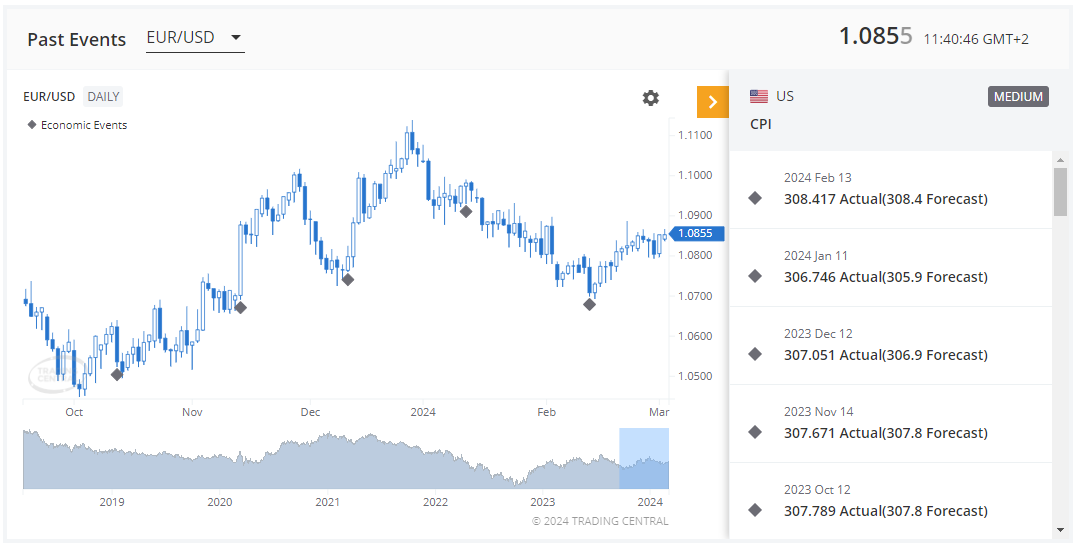Click the 1.0855 current price label on axis
Viewport: 1079px width, 549px height.
[697, 233]
